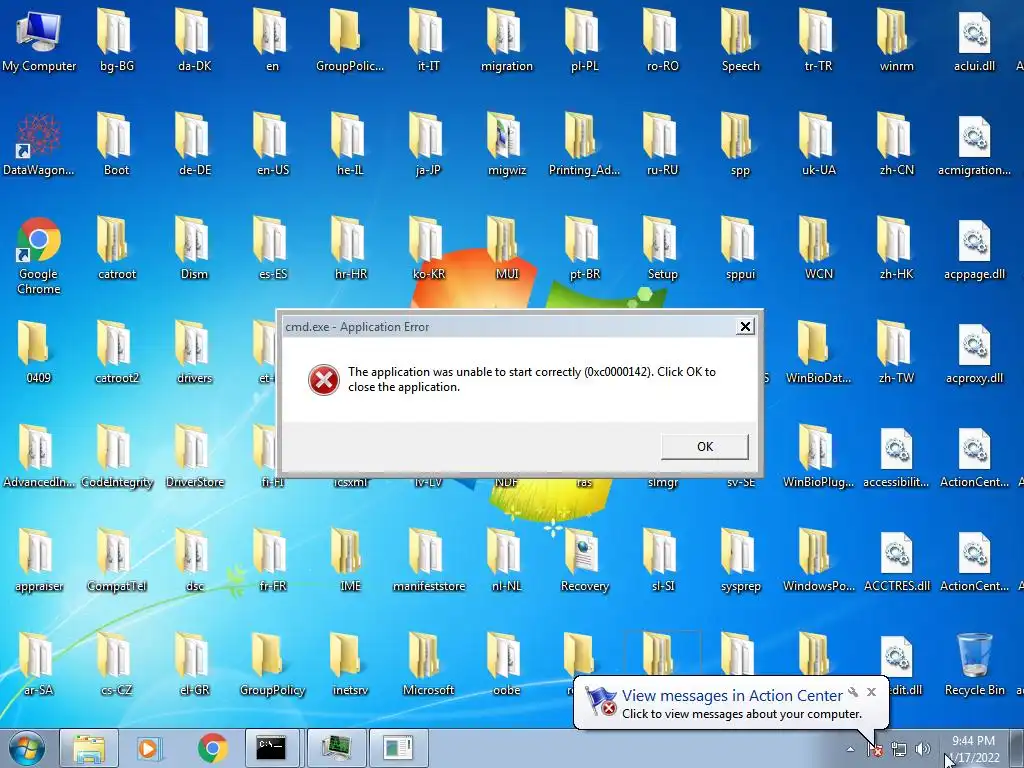Select the DriverStore folder
This screenshot has width=1024, height=768.
tap(194, 456)
